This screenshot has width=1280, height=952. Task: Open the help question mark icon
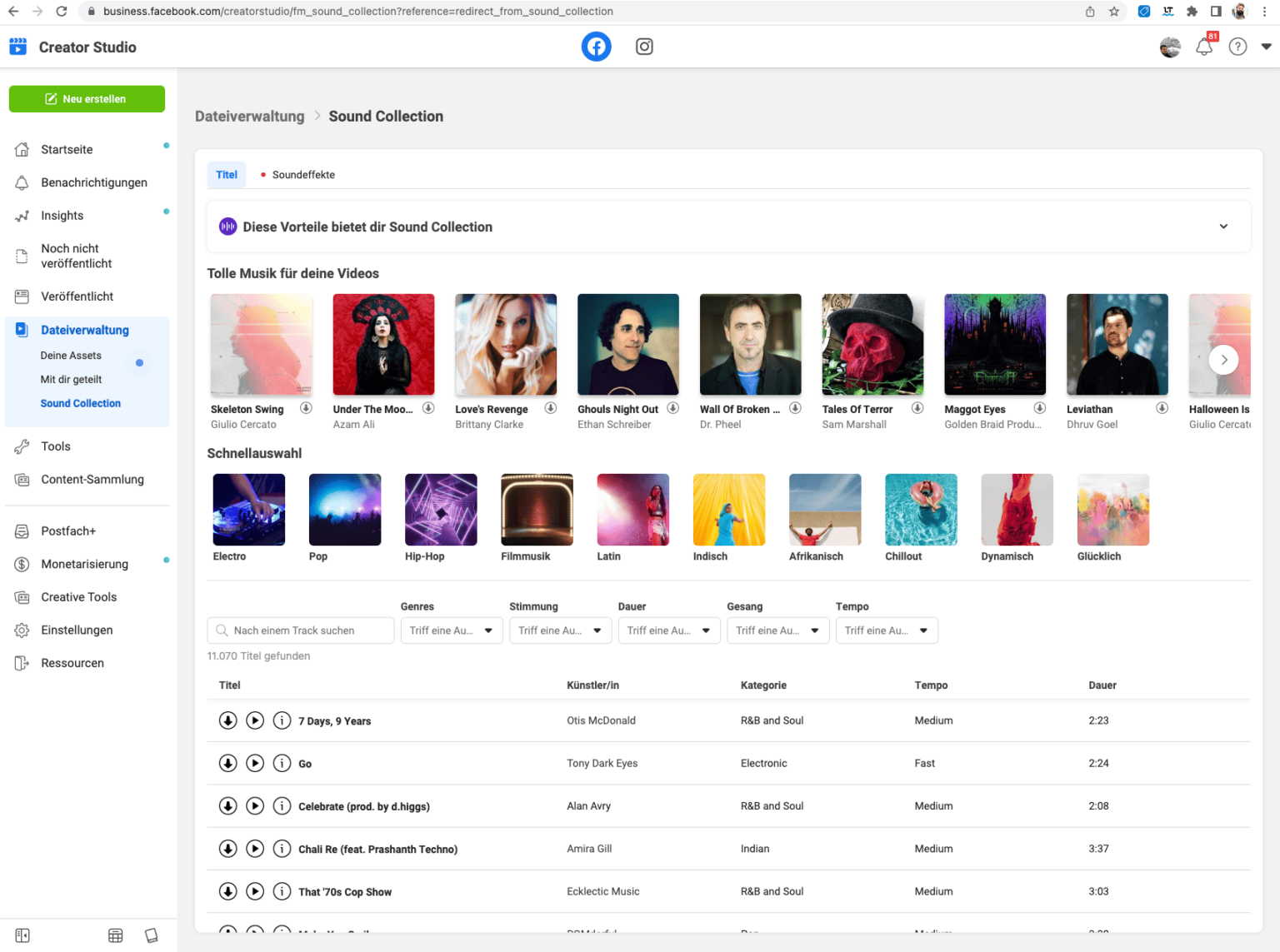[1237, 47]
